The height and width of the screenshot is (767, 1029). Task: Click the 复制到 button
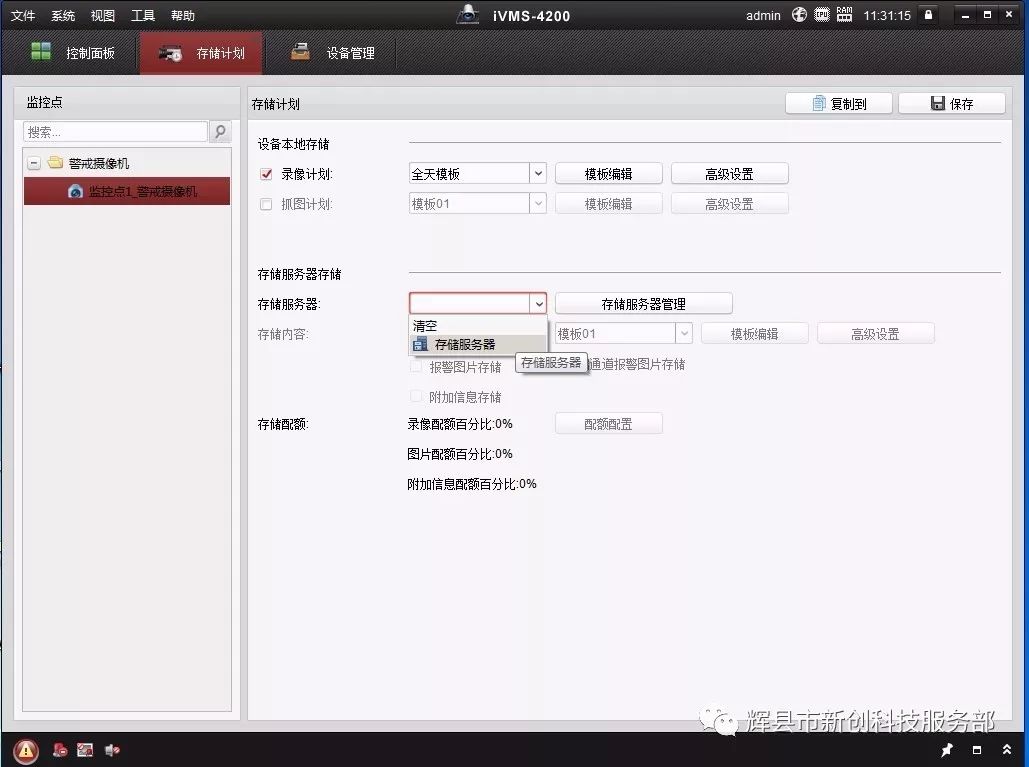839,104
